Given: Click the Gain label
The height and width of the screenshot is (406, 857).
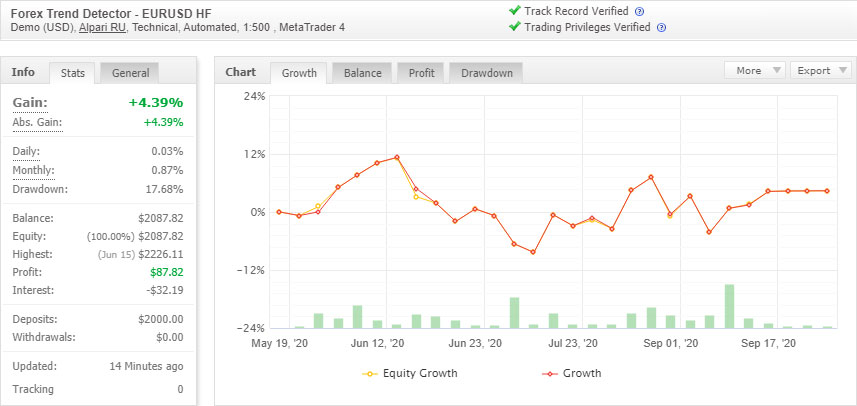Looking at the screenshot, I should [30, 103].
